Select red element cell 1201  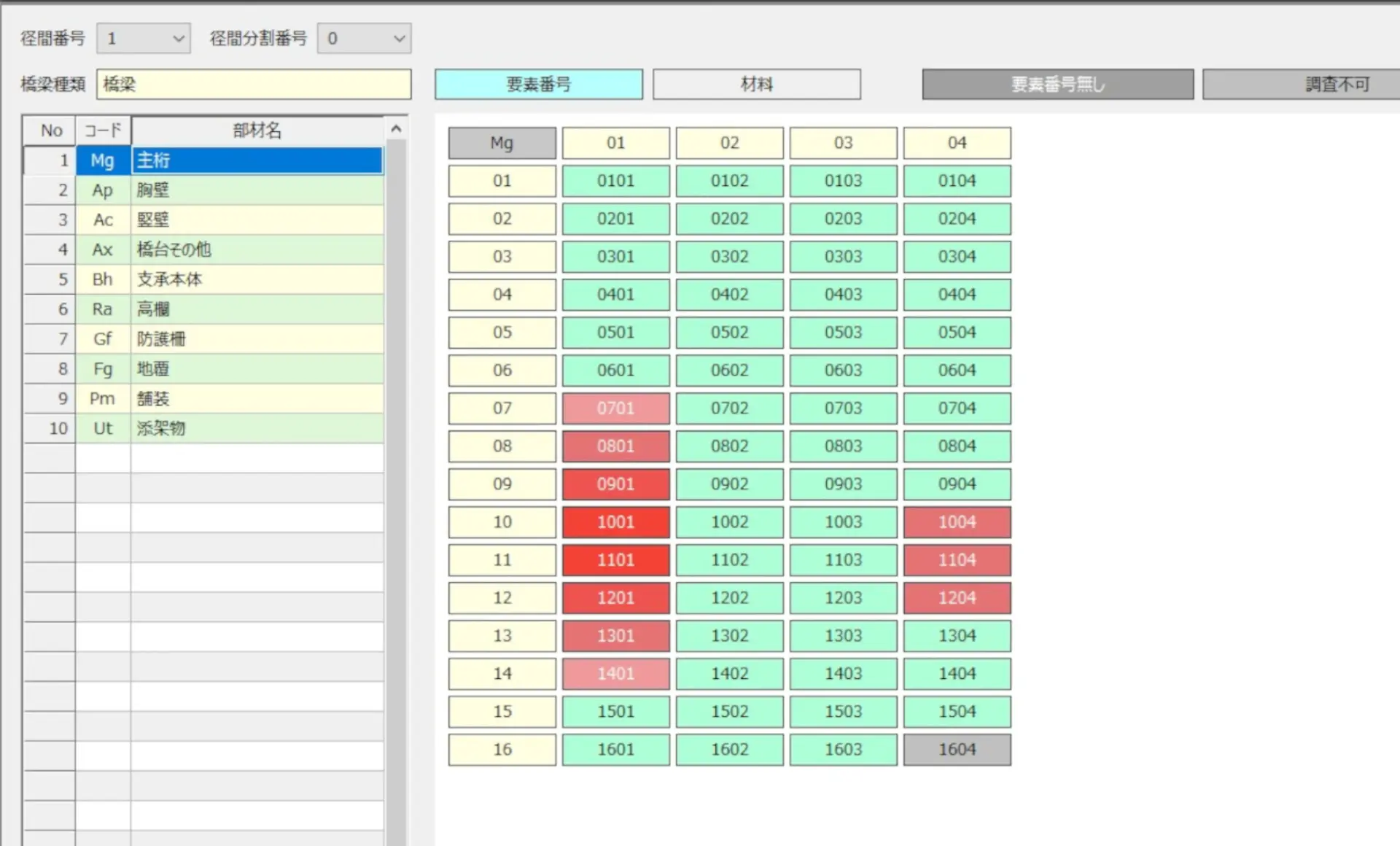[616, 598]
